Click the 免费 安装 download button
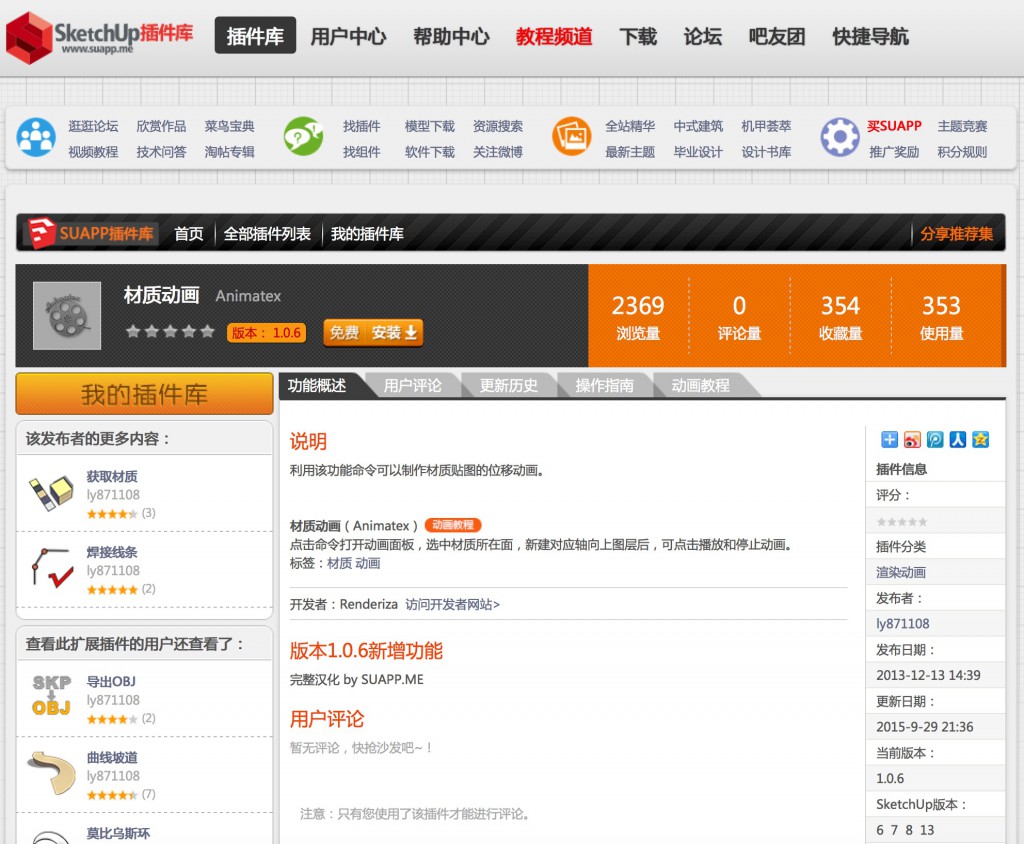 (x=373, y=332)
